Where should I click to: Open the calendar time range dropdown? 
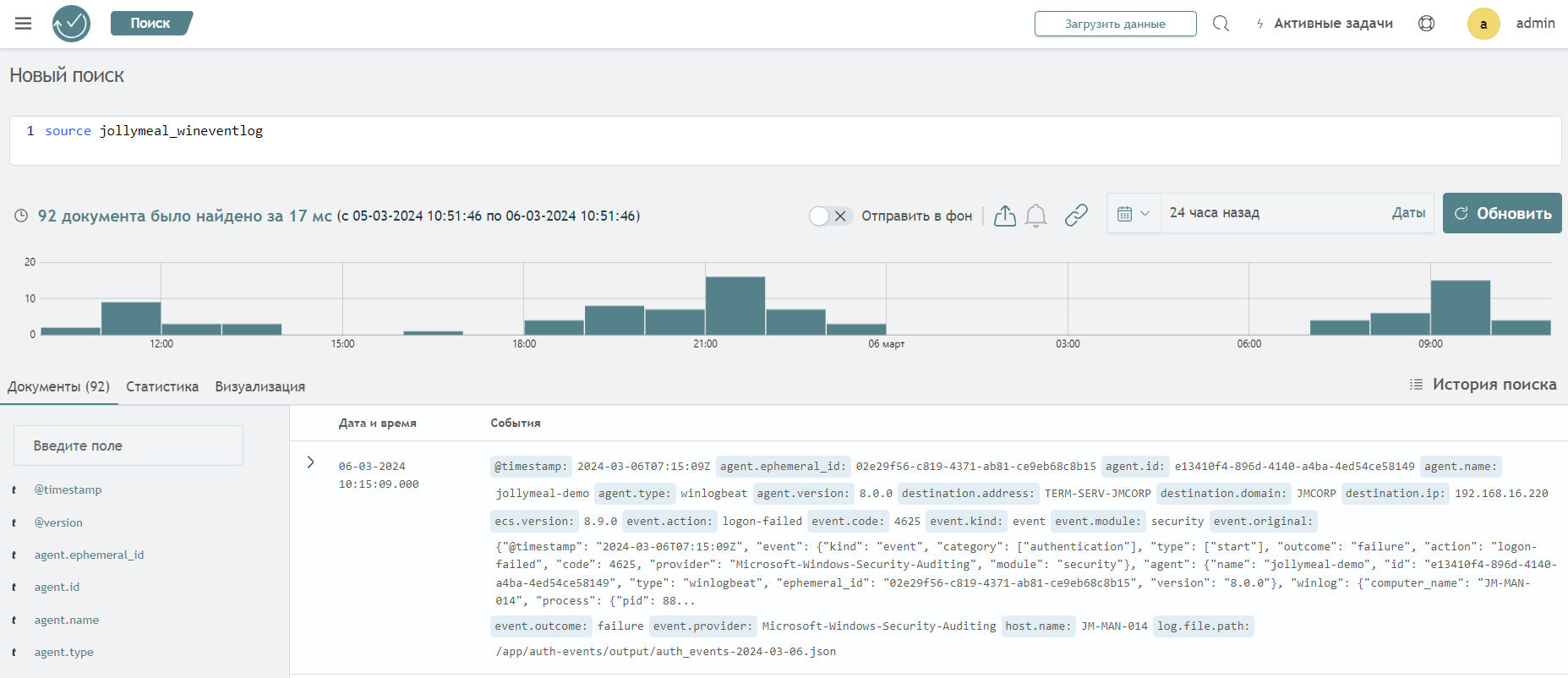click(x=1133, y=213)
